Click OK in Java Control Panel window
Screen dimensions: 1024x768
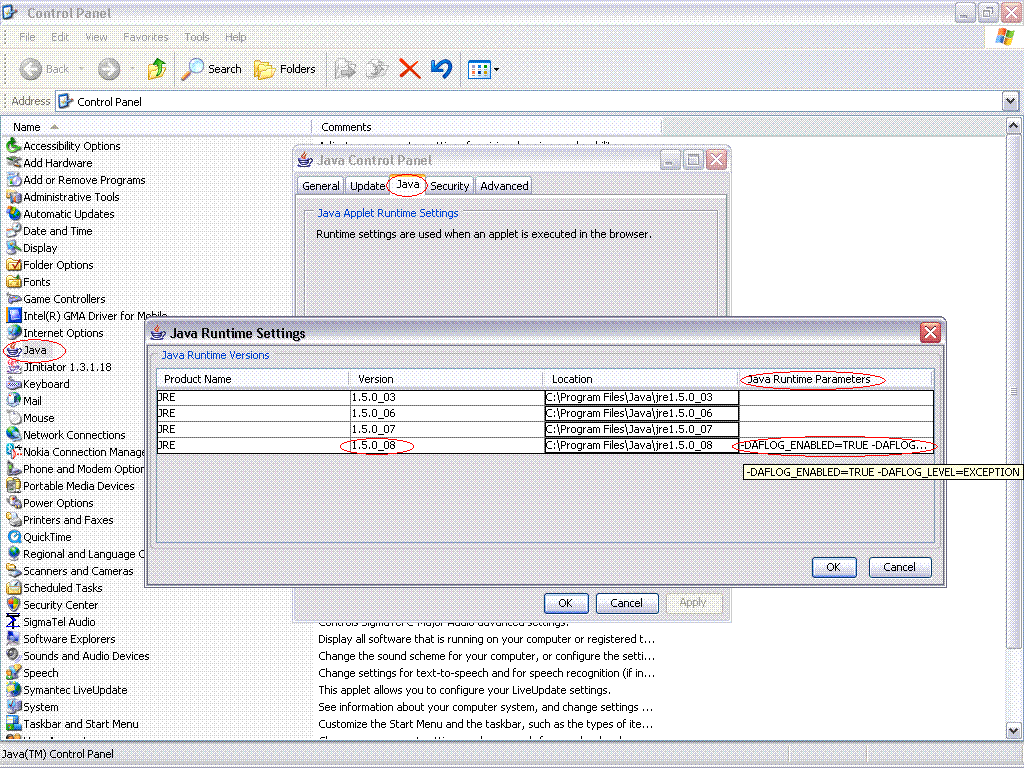[566, 603]
